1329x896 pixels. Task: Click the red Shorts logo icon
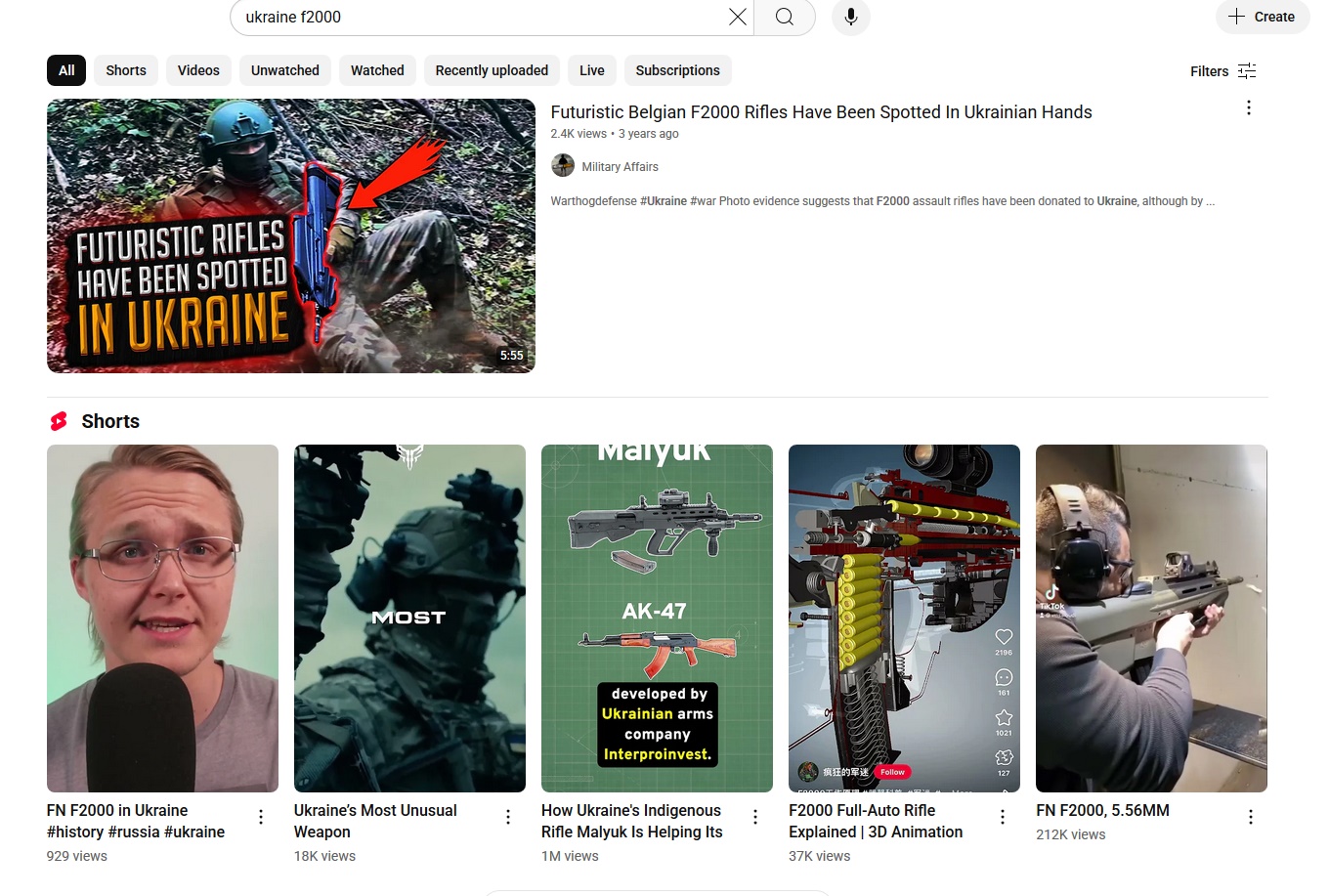(x=59, y=421)
